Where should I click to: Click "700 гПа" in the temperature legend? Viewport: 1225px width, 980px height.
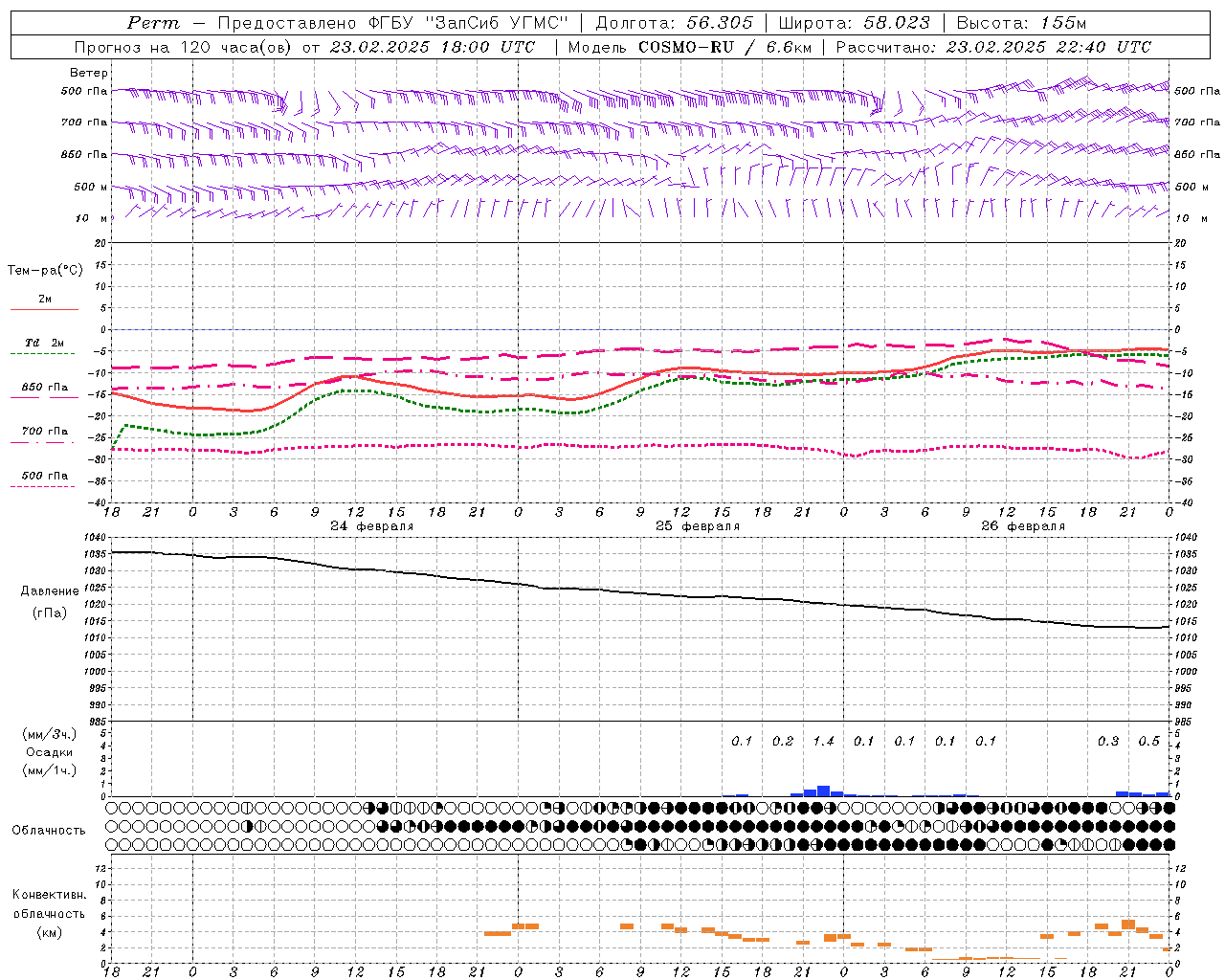(x=45, y=432)
